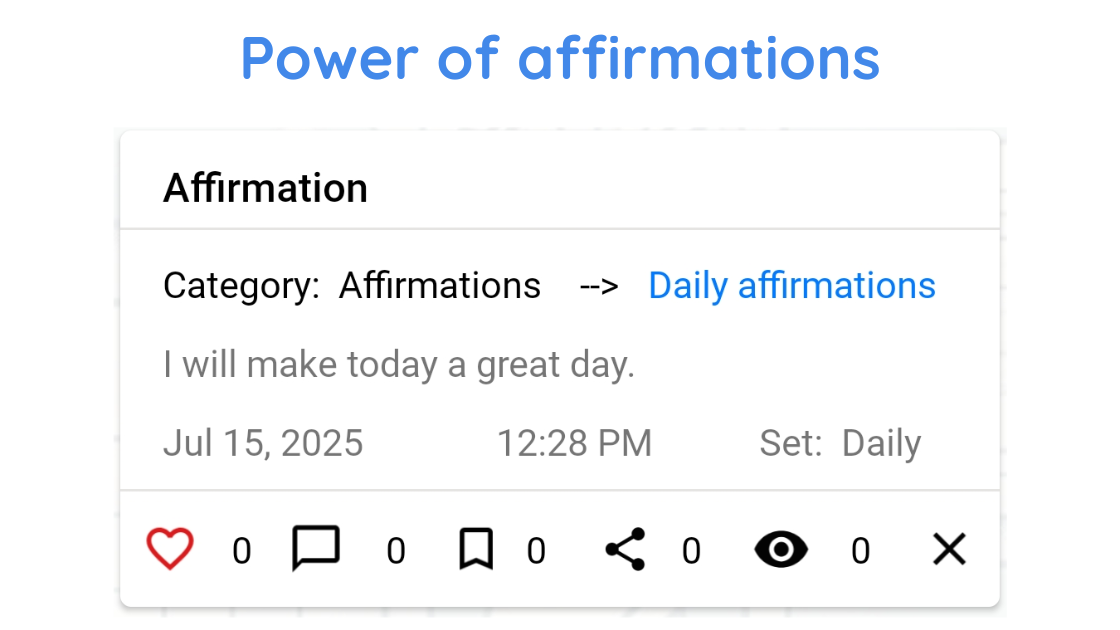The width and height of the screenshot is (1120, 630).
Task: Click the comment count number
Action: click(396, 551)
